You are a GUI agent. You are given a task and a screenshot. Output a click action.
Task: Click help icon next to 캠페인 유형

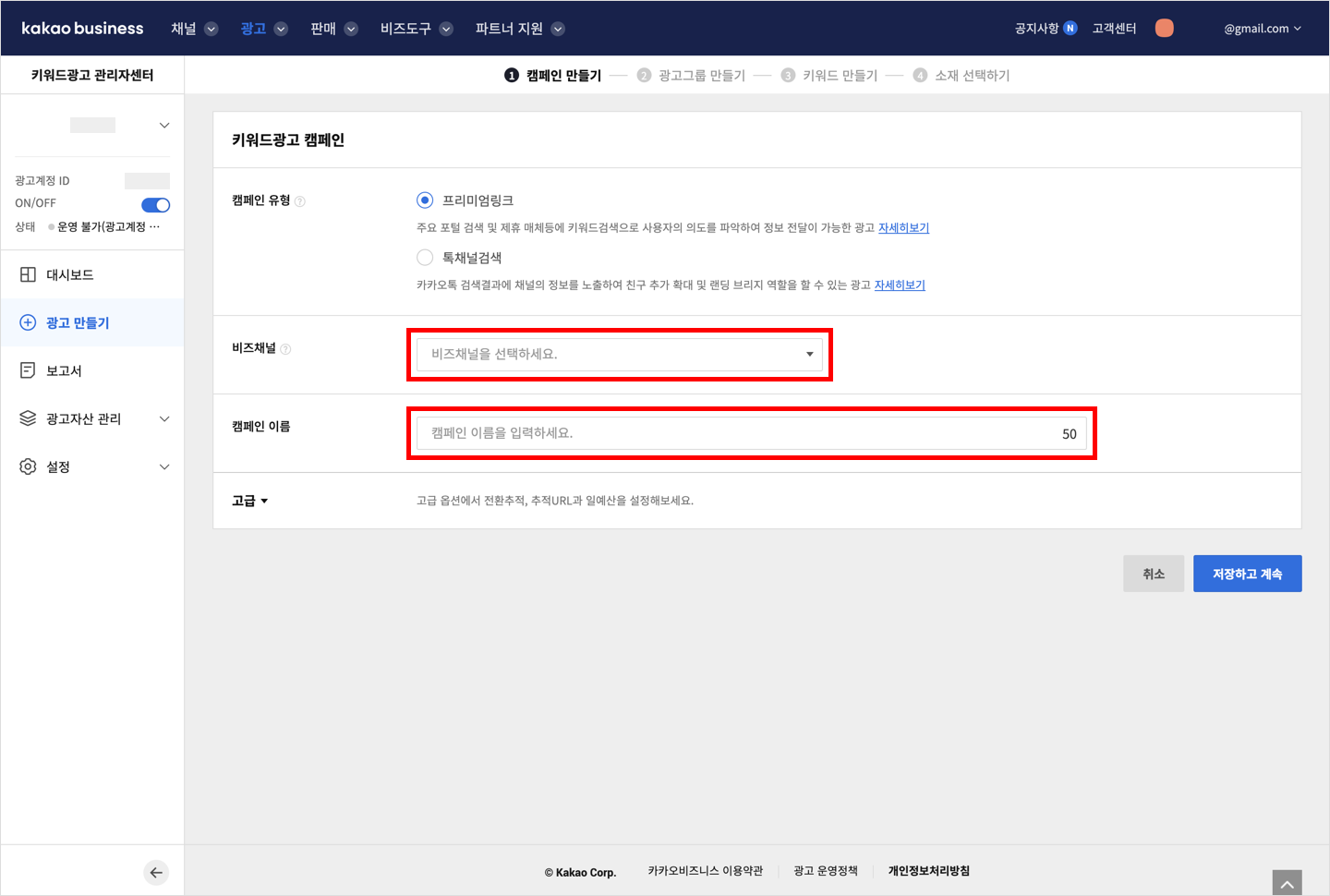click(300, 201)
